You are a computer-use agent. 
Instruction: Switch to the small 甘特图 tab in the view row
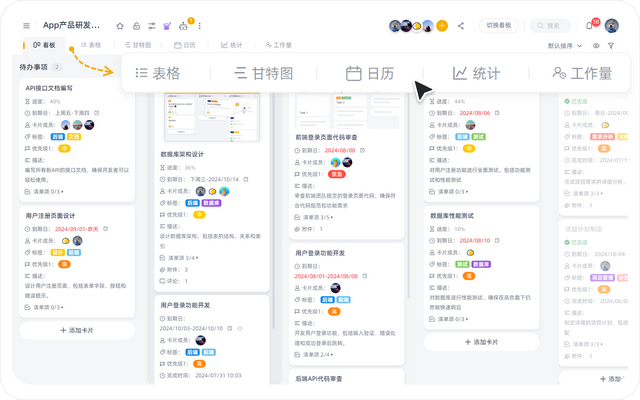(138, 45)
